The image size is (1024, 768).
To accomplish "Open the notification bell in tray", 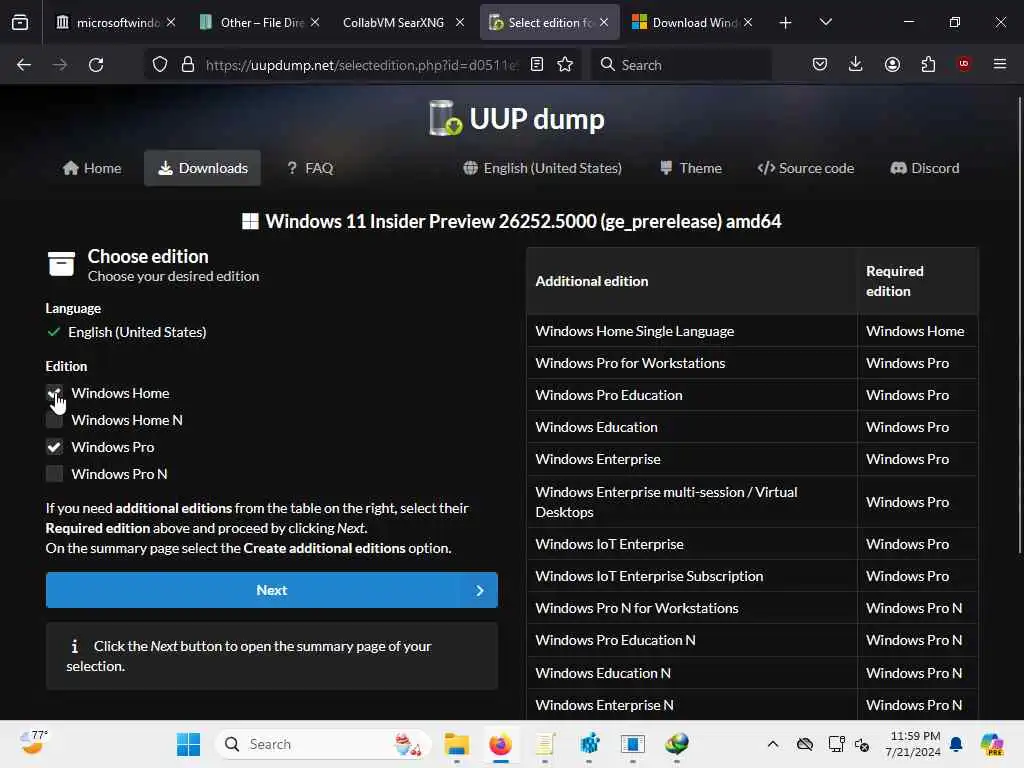I will pos(956,744).
